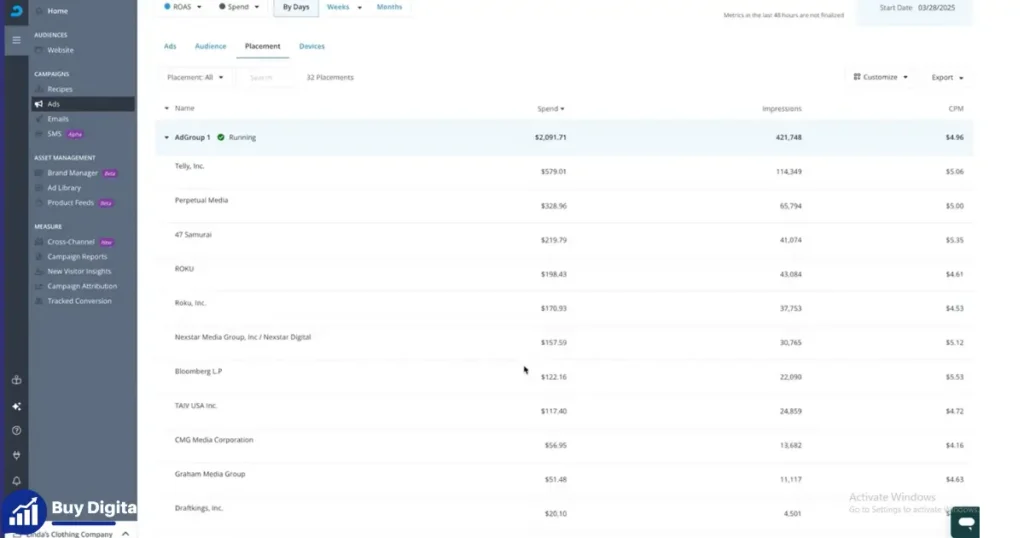This screenshot has height=538, width=1024.
Task: Click the placement Search field
Action: tap(264, 77)
